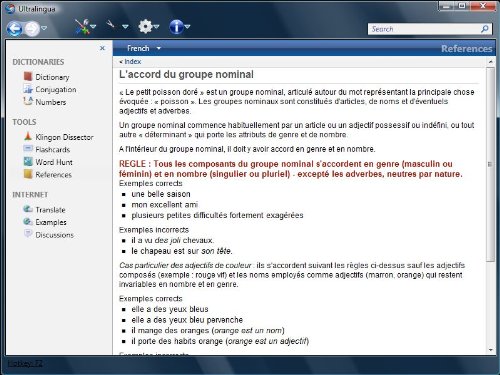Open the Klingon Dissector tool

tap(64, 137)
